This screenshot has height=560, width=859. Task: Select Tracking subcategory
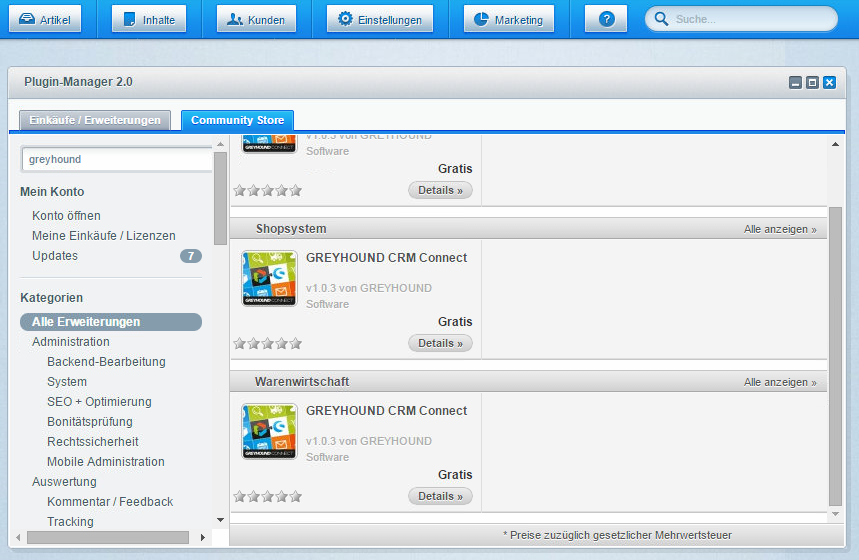(70, 522)
